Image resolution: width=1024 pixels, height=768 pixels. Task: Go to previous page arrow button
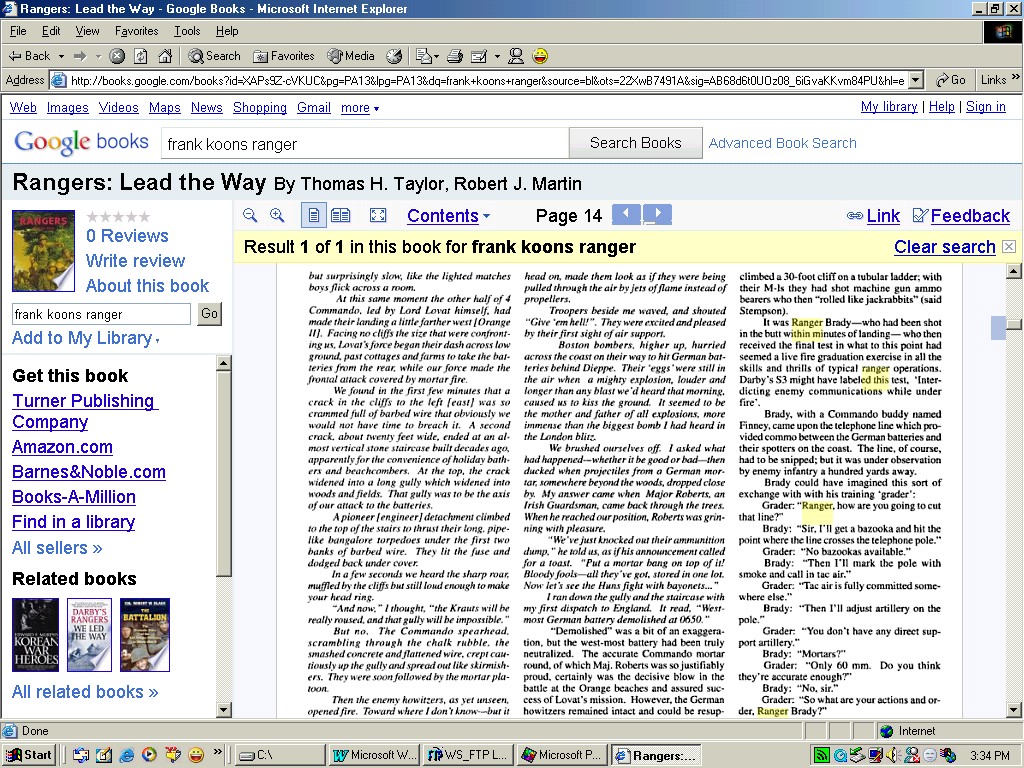(626, 214)
